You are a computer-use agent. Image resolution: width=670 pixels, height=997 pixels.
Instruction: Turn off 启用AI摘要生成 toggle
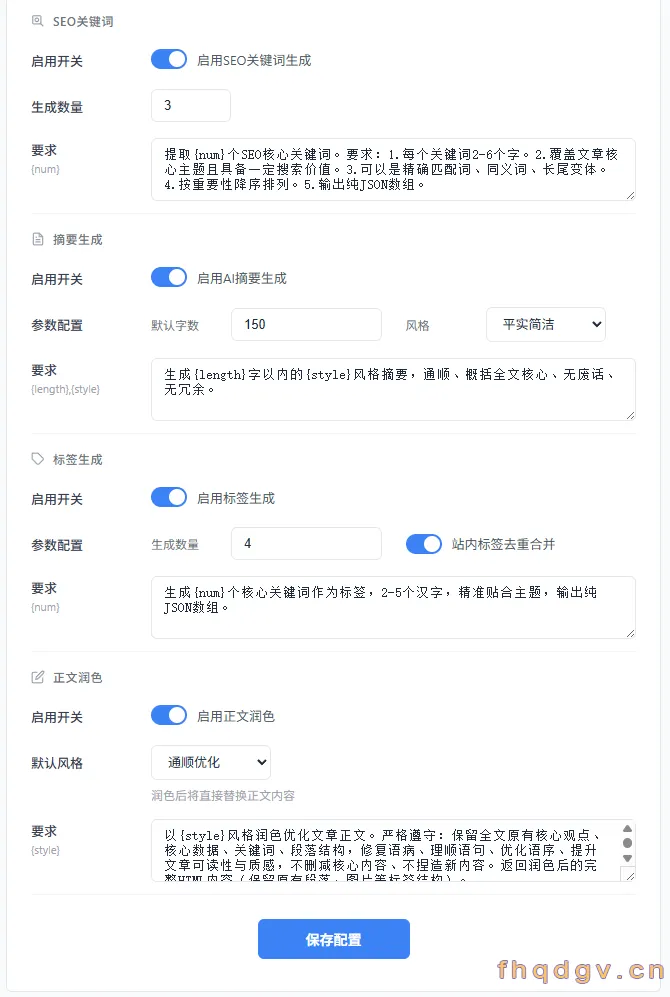[169, 278]
